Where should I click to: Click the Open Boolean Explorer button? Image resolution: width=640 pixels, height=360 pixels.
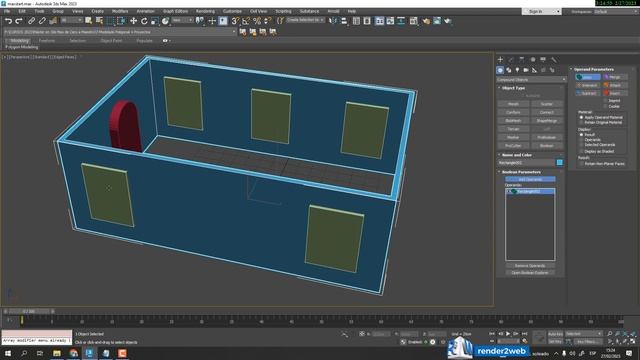[x=530, y=273]
